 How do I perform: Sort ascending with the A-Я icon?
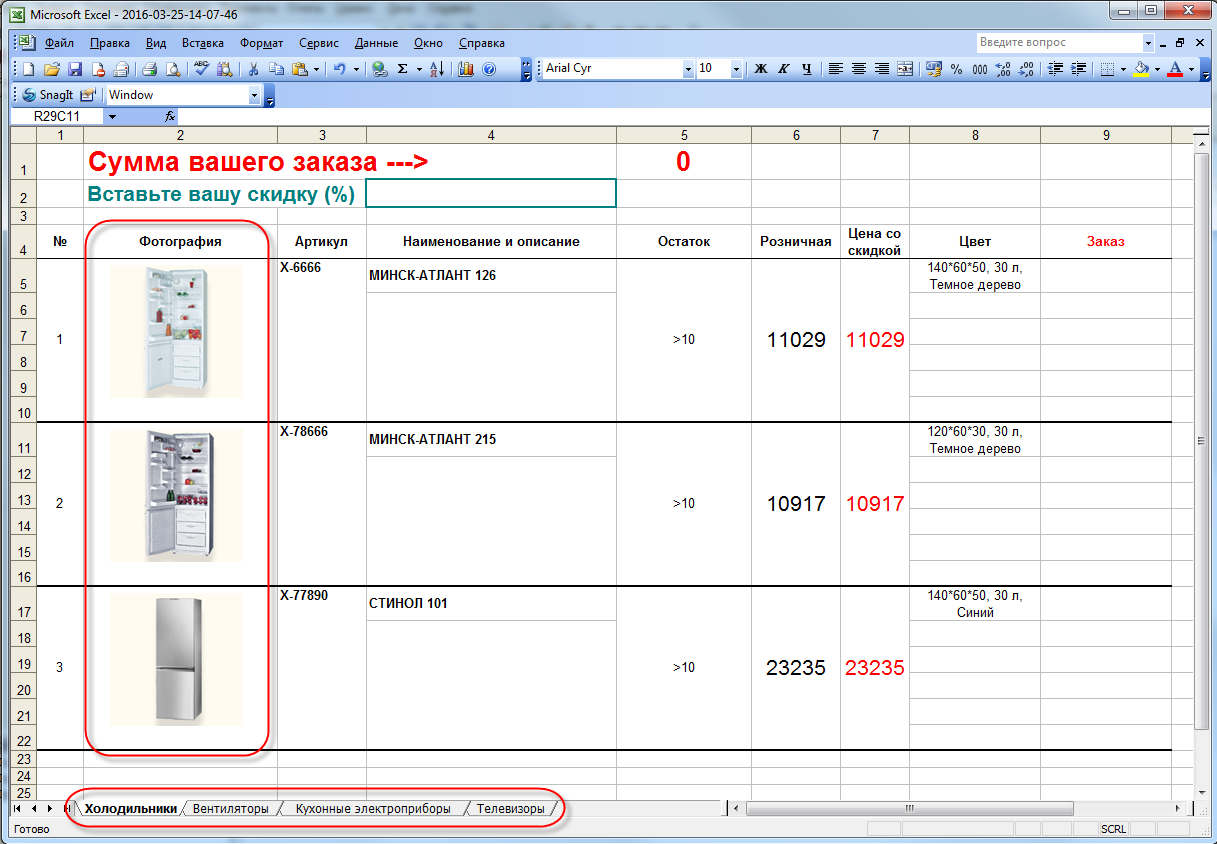click(x=437, y=69)
